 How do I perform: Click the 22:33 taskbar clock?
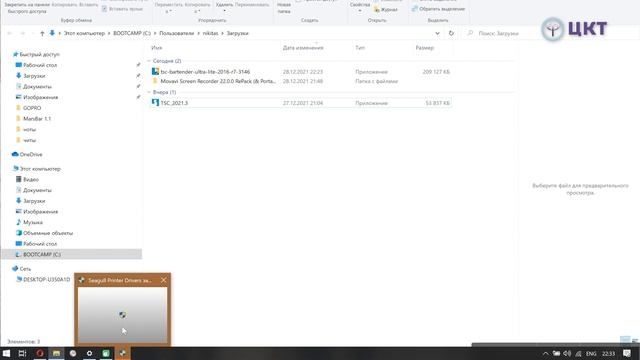click(x=608, y=353)
